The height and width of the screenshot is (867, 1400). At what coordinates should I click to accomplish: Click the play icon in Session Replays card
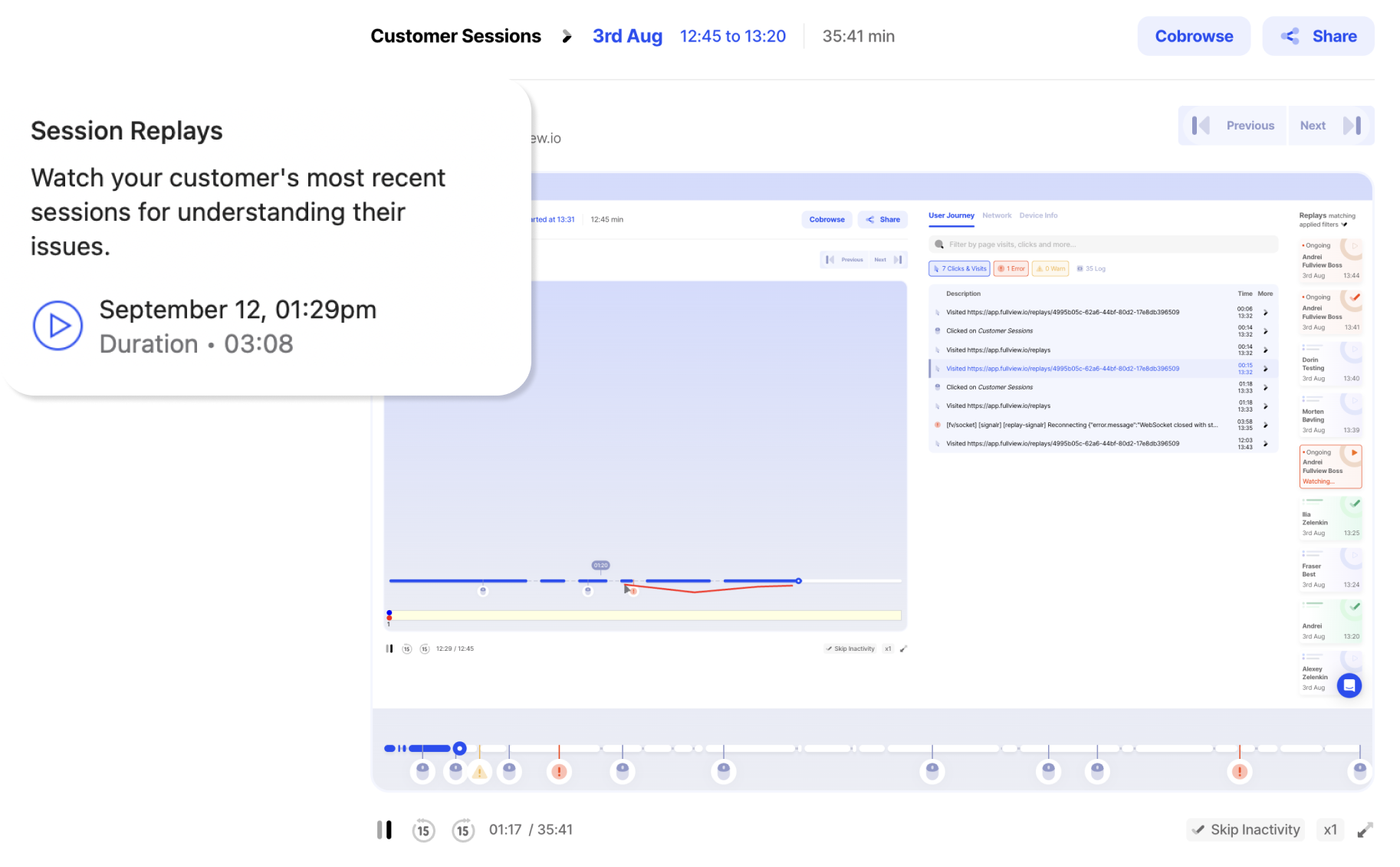pyautogui.click(x=58, y=326)
